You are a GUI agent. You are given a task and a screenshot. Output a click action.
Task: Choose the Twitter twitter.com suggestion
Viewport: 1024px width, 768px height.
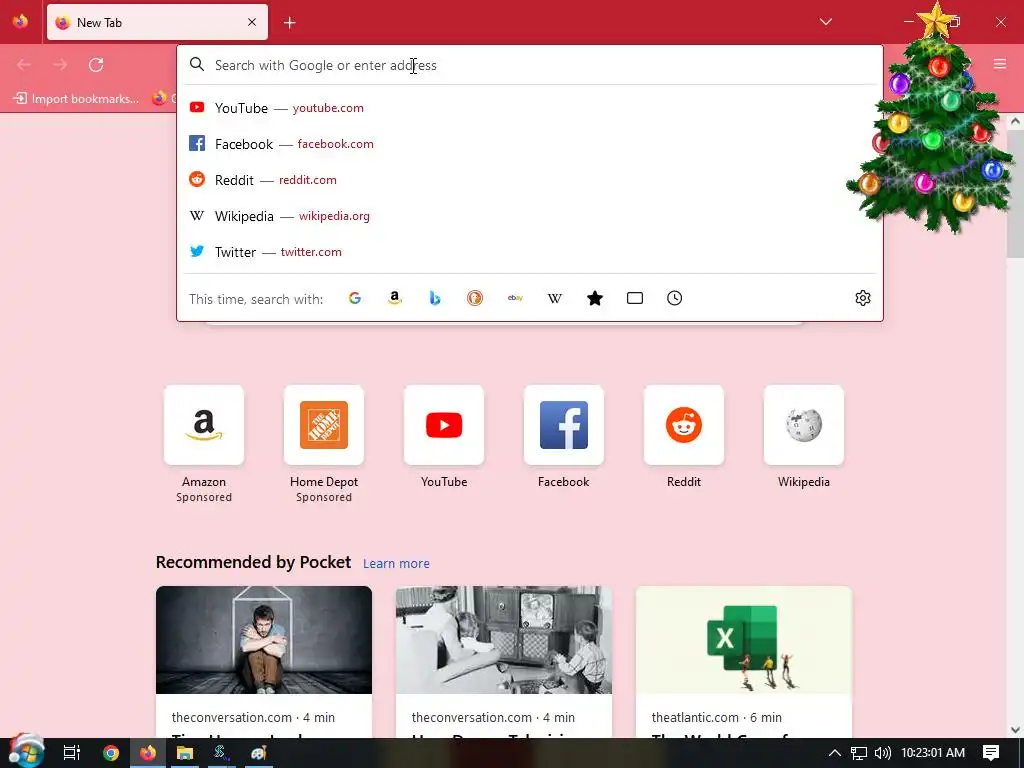[530, 251]
